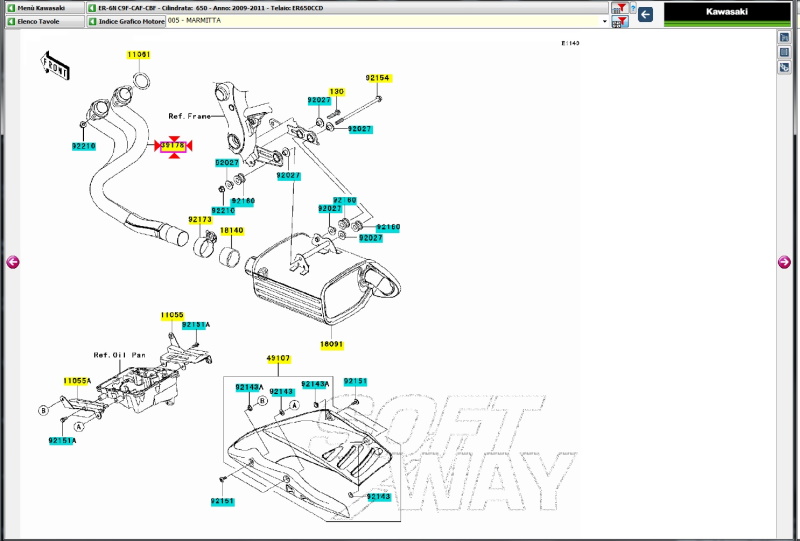This screenshot has width=800, height=541.
Task: Go to previous diagram with left magenta arrow
Action: pos(13,262)
